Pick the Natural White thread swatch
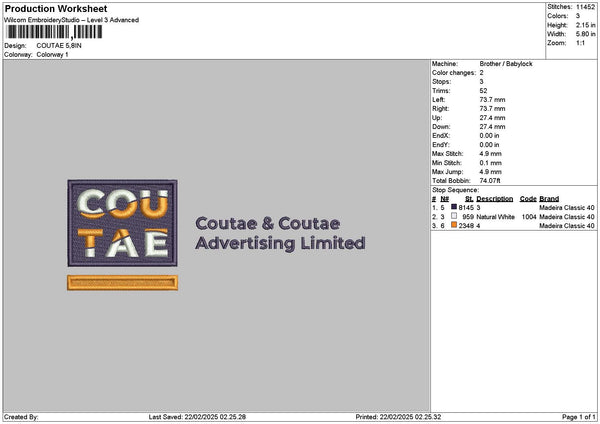 pyautogui.click(x=454, y=217)
